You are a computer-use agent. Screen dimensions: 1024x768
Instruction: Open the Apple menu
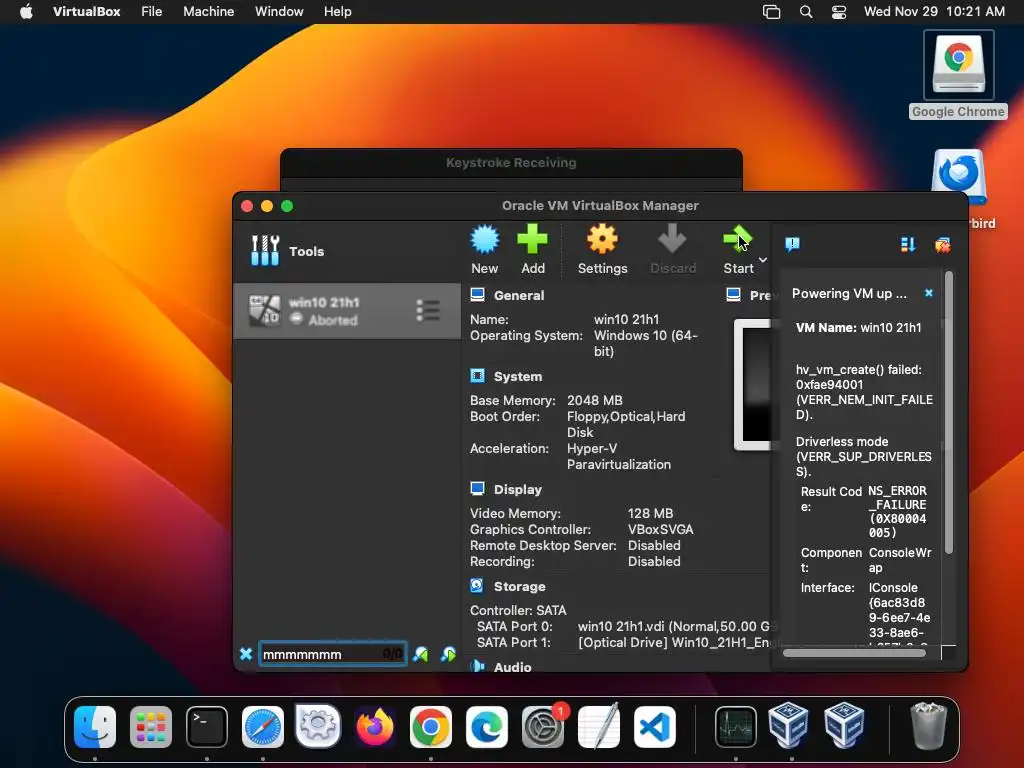click(x=26, y=11)
